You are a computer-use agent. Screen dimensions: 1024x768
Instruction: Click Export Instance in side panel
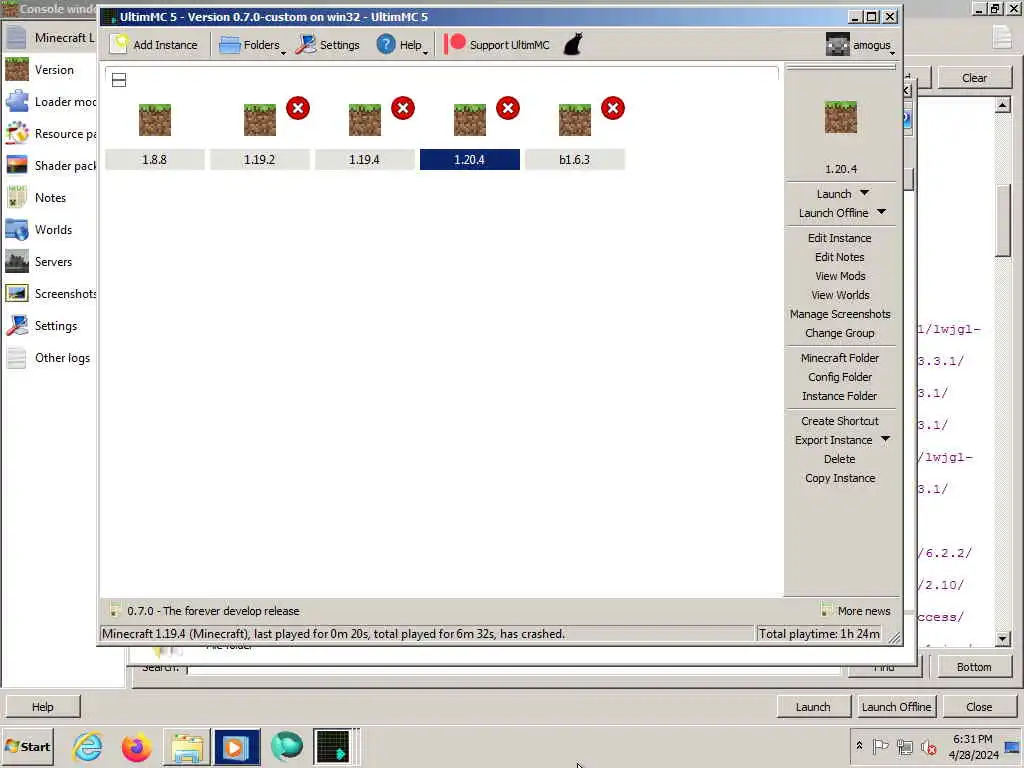click(x=833, y=440)
